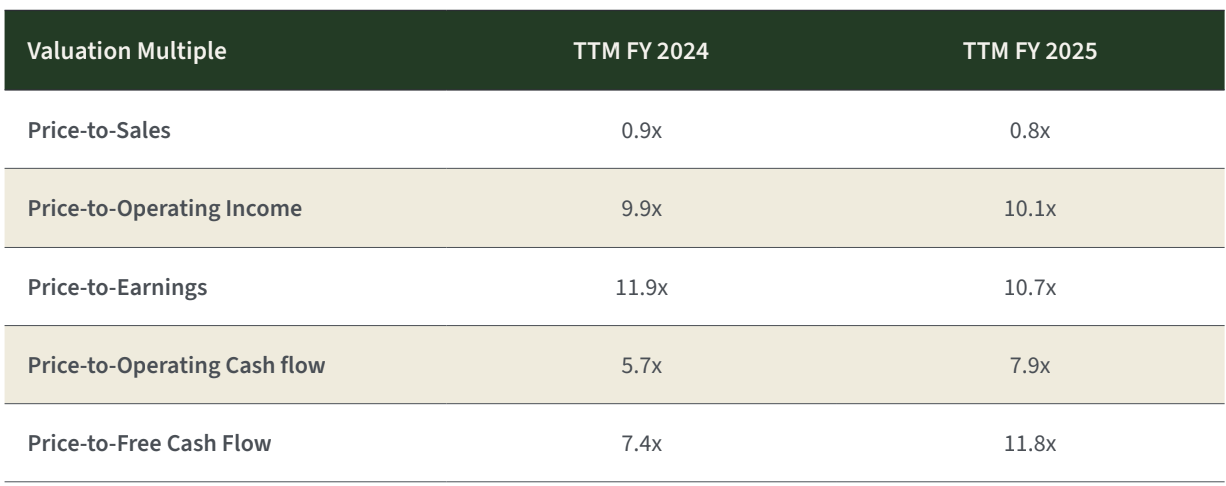
Task: Click the 0.9x Price-to-Sales value
Action: point(641,131)
